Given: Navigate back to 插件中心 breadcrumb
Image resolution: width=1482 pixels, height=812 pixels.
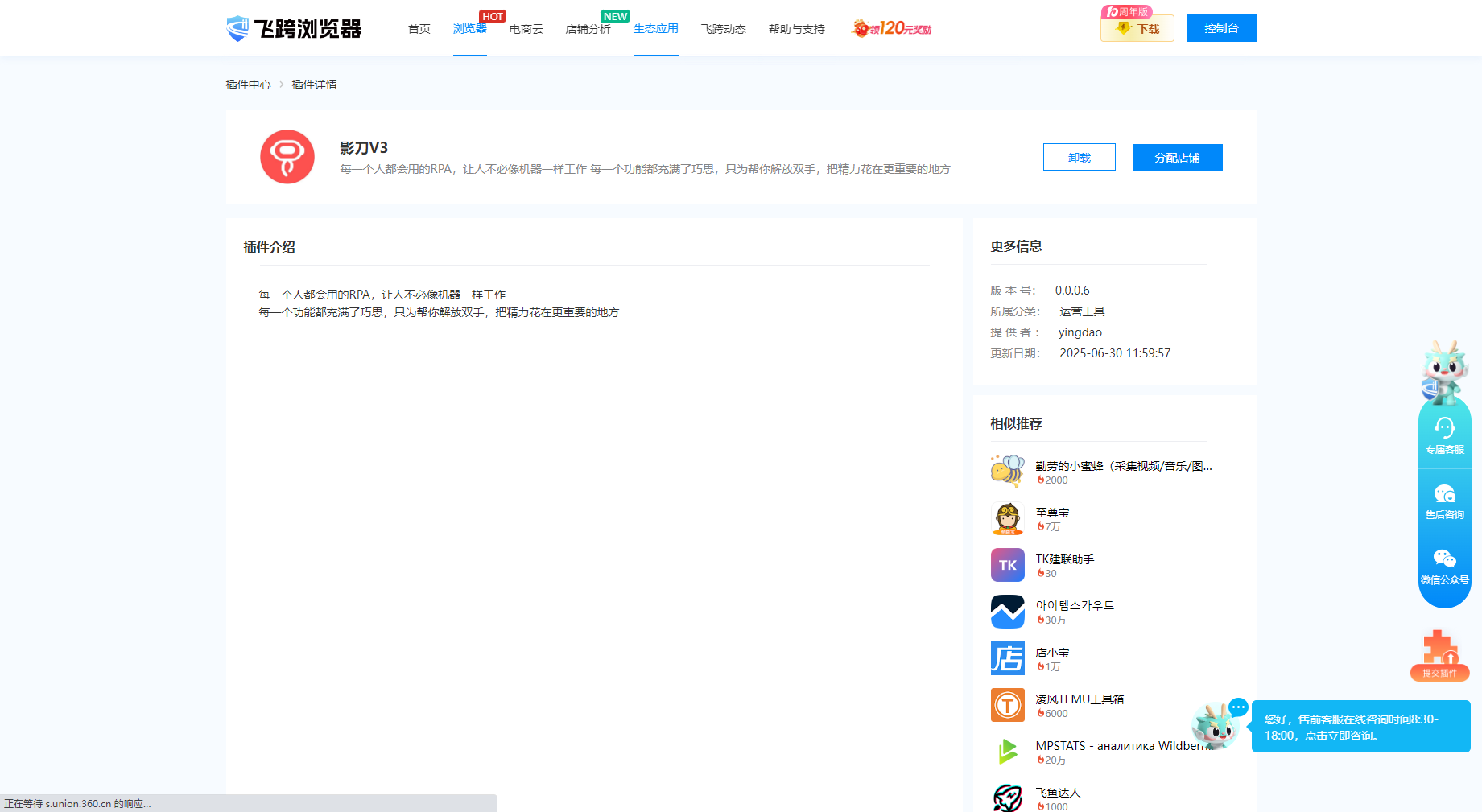Looking at the screenshot, I should point(248,84).
